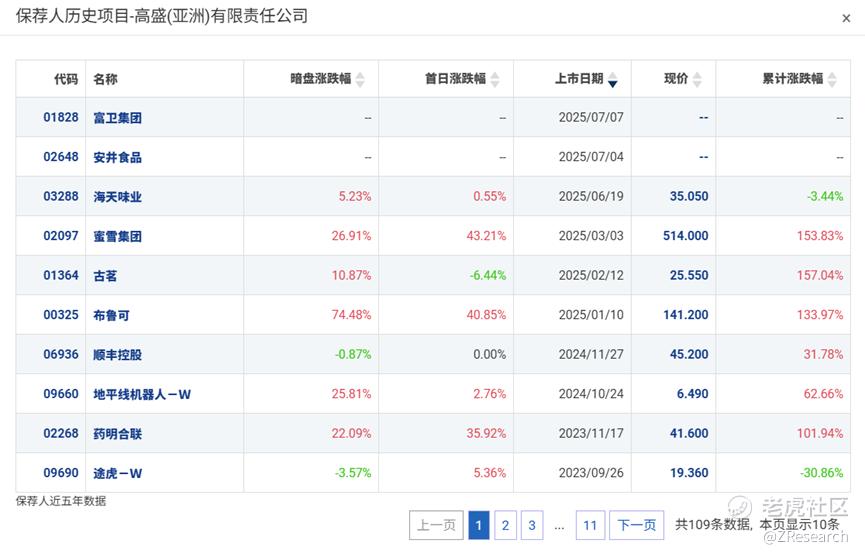
Task: Click first-day change -6.44% for 古茗
Action: 488,275
